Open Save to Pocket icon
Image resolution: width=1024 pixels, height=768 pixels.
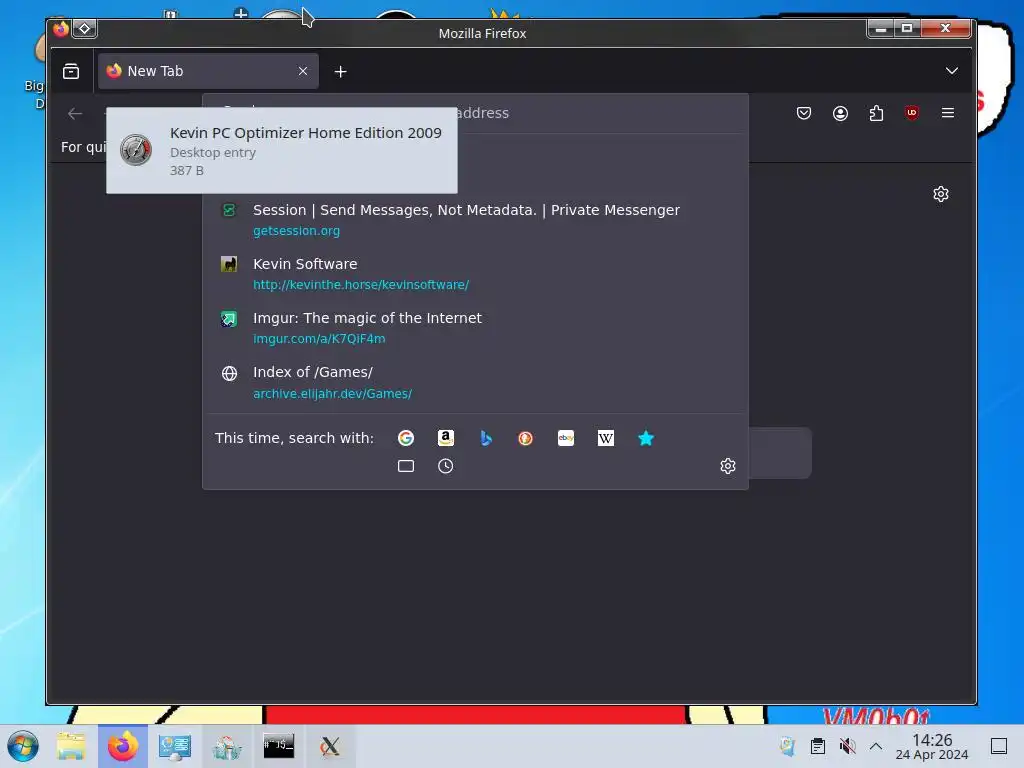[x=804, y=114]
